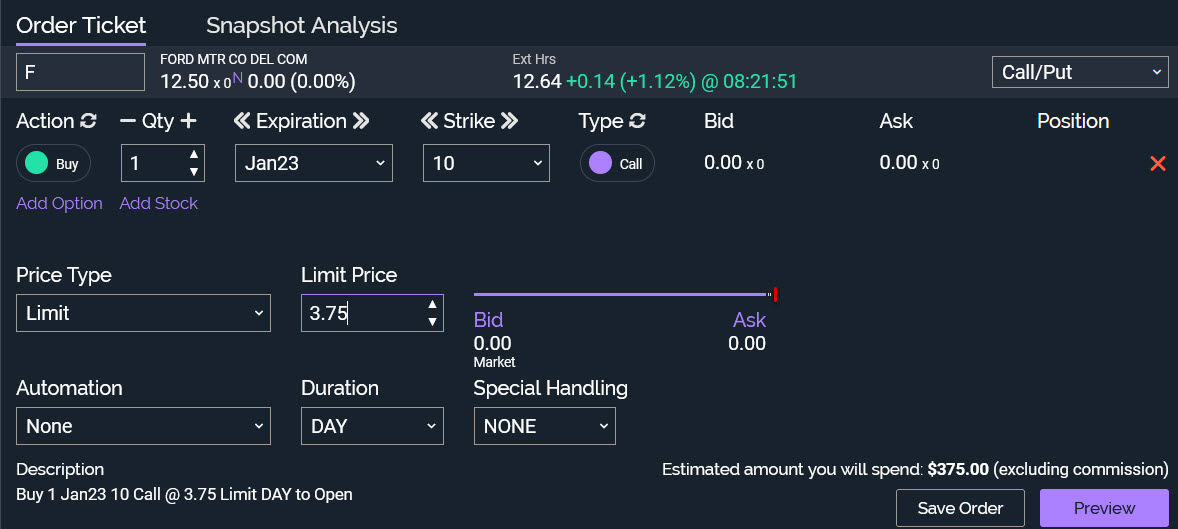Switch to the Snapshot Analysis tab
The height and width of the screenshot is (529, 1178).
click(301, 26)
